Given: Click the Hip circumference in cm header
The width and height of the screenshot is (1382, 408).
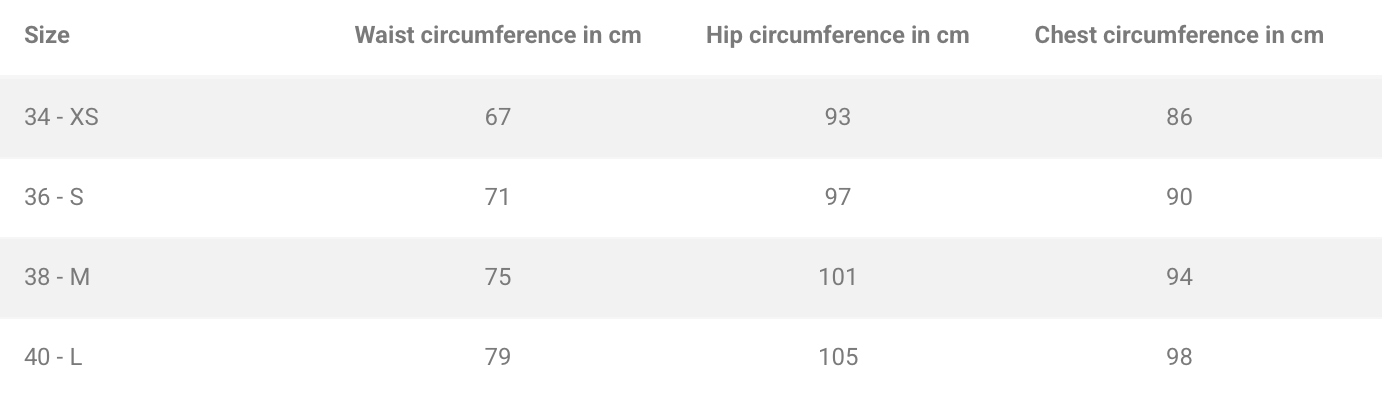Looking at the screenshot, I should pyautogui.click(x=837, y=36).
